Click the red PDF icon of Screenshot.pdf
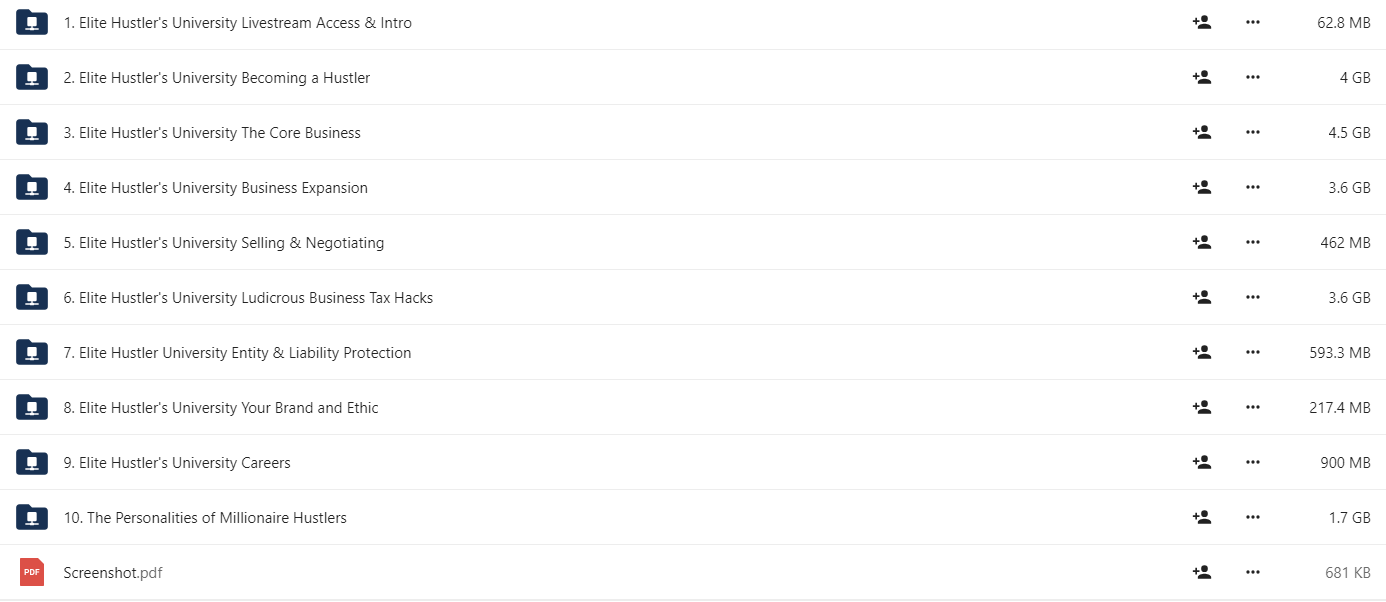 pos(32,572)
